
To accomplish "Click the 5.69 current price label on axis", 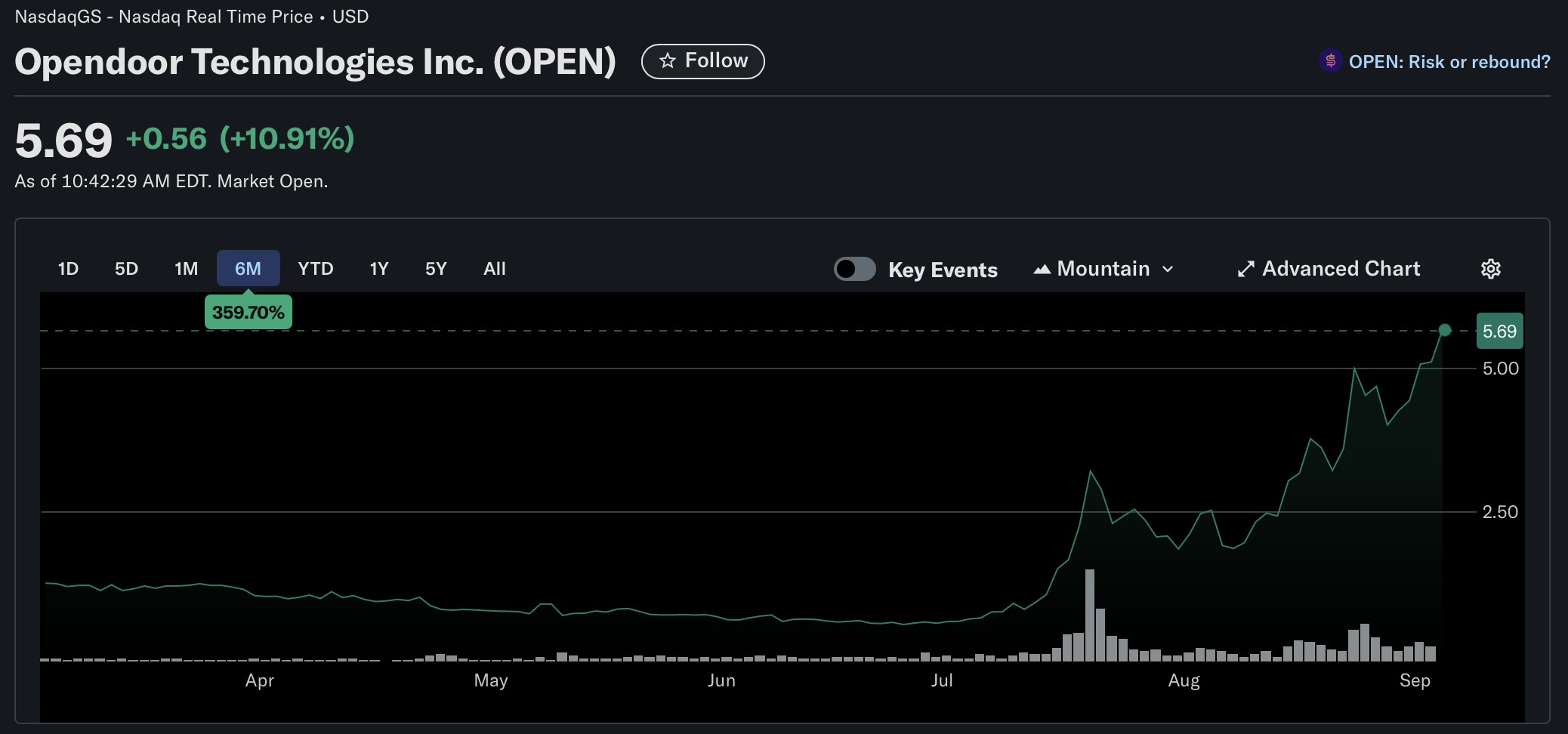I will tap(1499, 331).
